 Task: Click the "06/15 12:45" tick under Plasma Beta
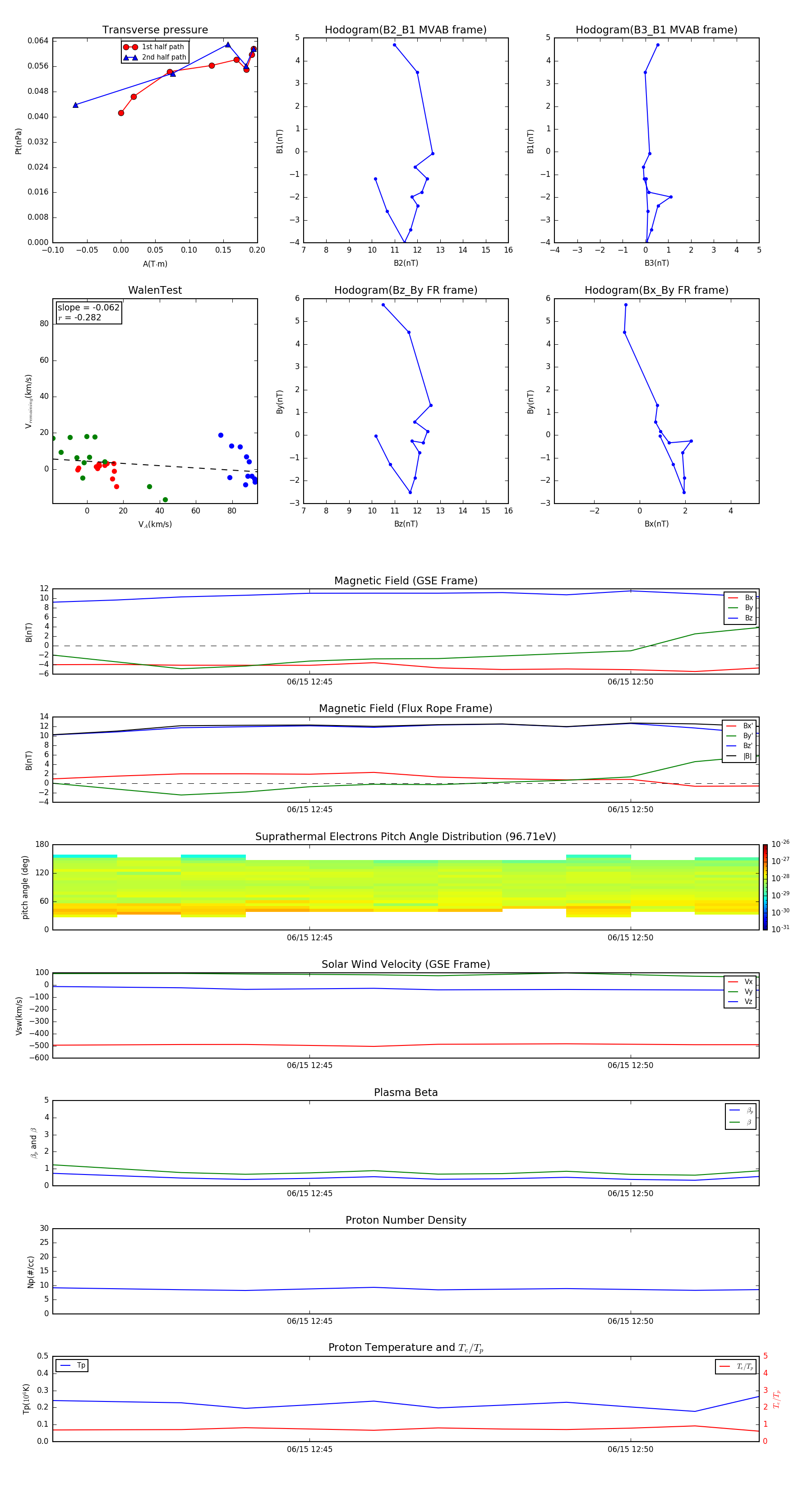[x=309, y=1193]
